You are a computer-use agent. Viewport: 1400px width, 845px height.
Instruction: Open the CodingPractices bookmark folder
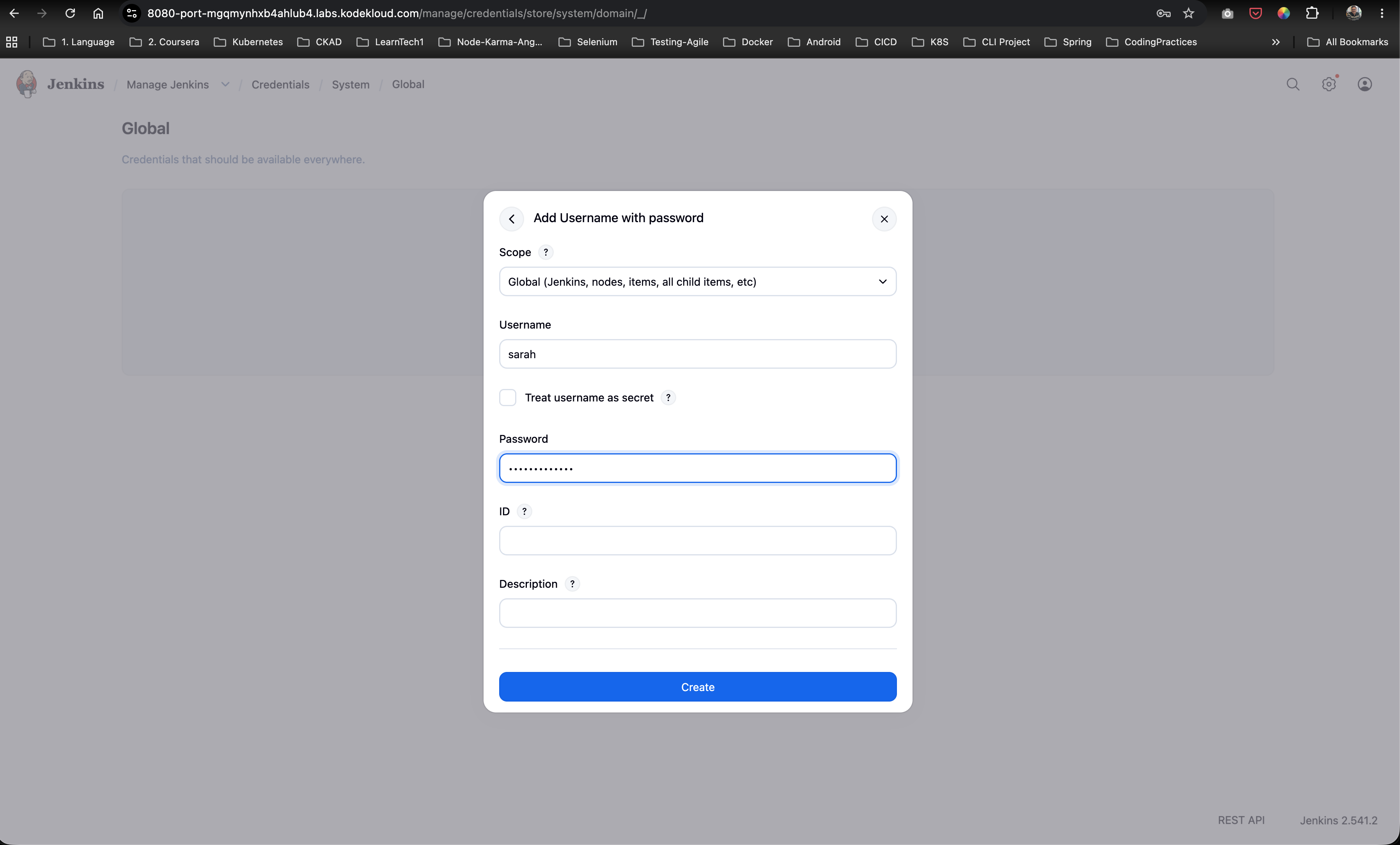coord(1151,42)
